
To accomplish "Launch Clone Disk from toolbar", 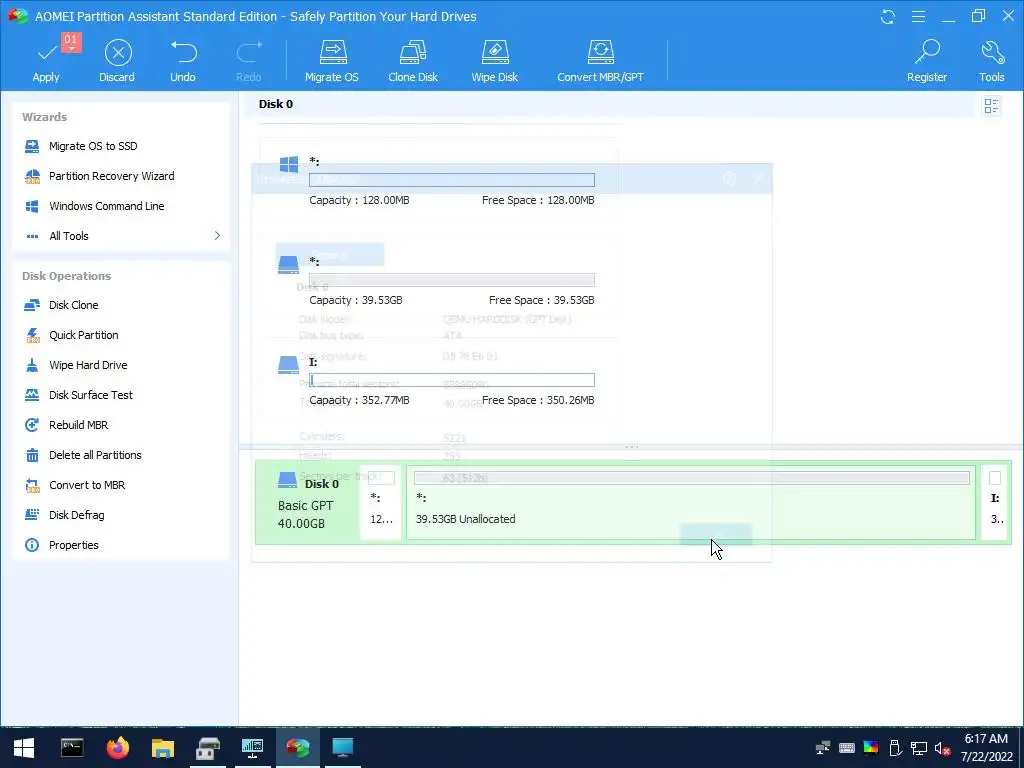I will (x=413, y=61).
